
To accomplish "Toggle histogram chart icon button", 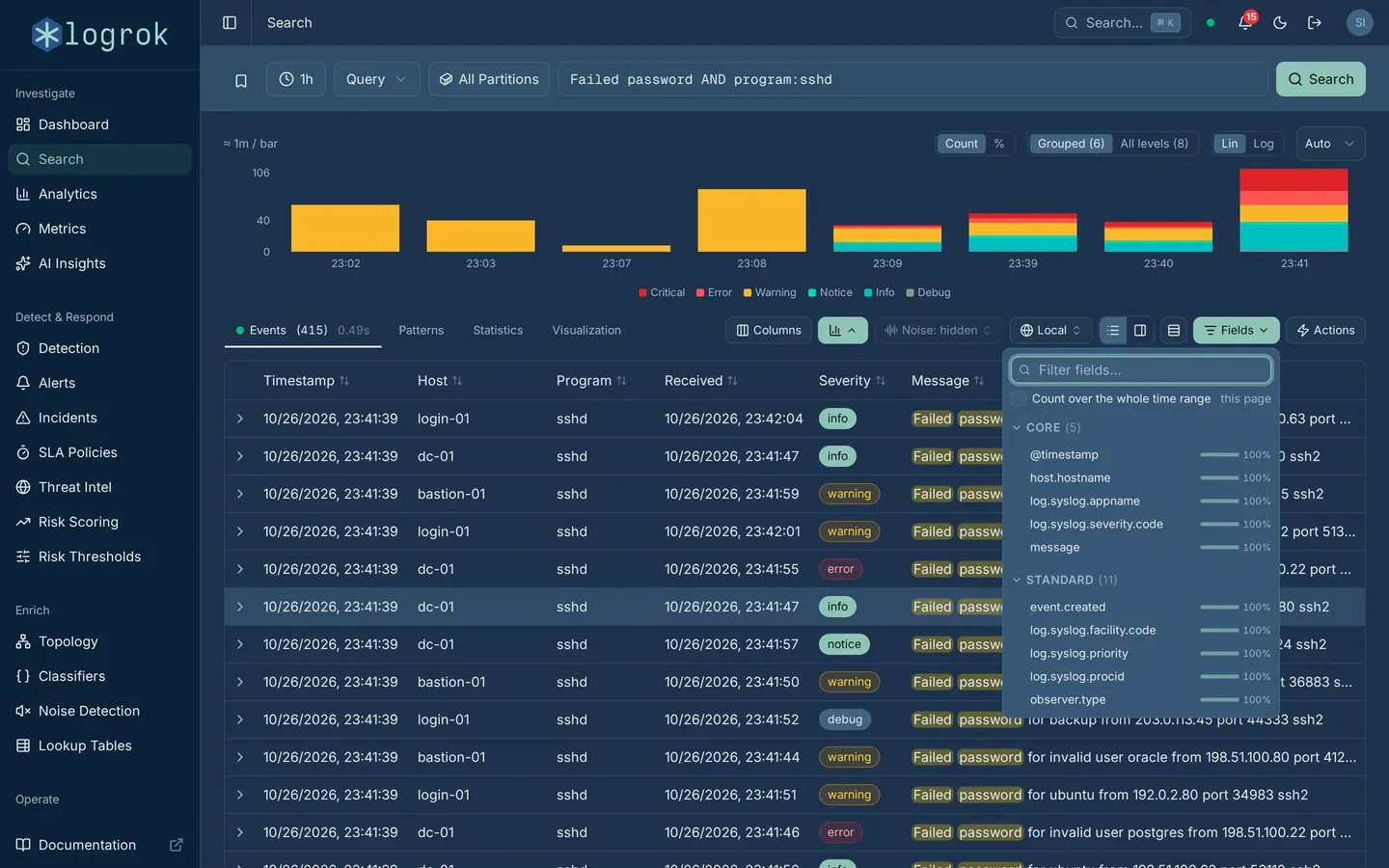I will [x=843, y=330].
